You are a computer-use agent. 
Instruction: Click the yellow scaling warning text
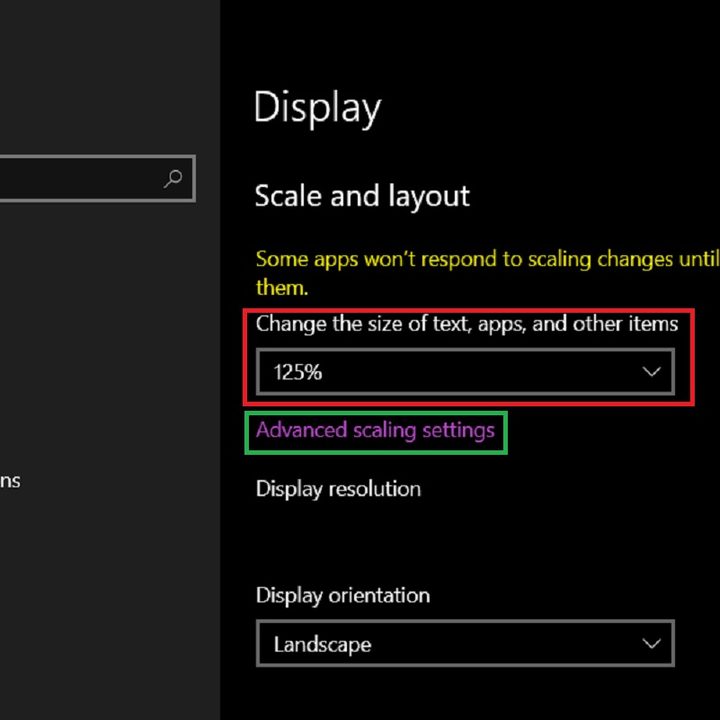pos(487,273)
